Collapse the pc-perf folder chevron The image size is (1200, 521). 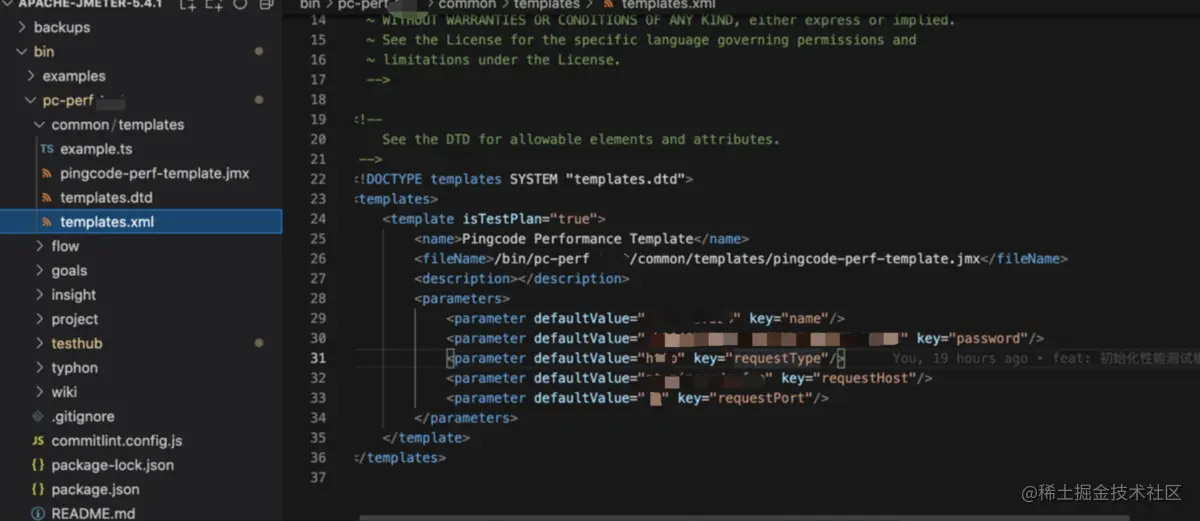pos(32,100)
